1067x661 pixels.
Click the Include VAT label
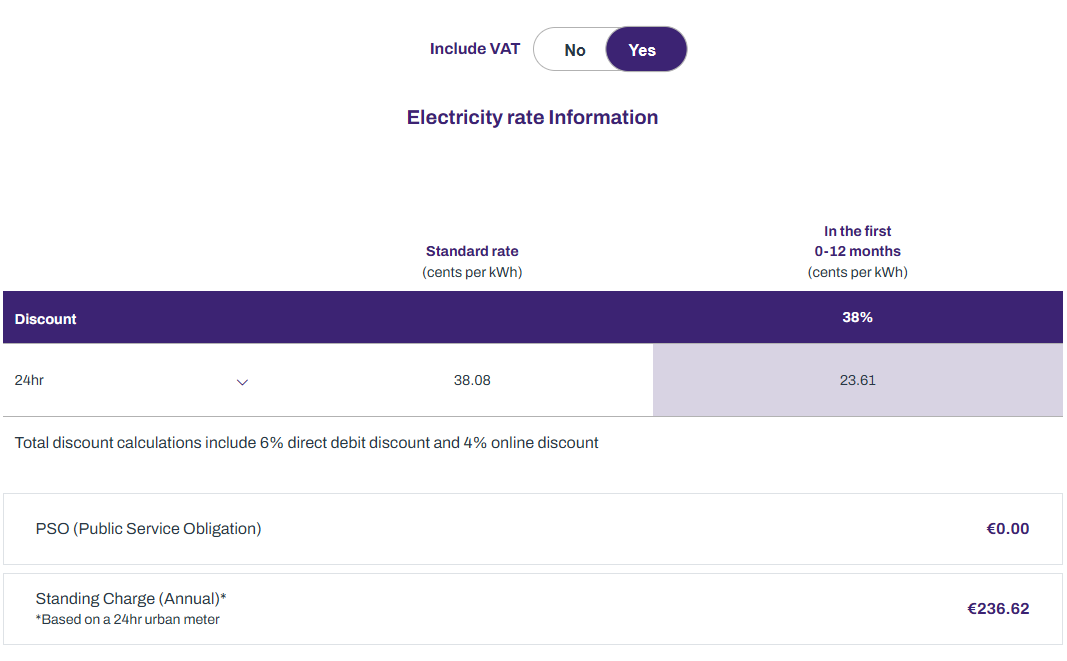tap(475, 49)
